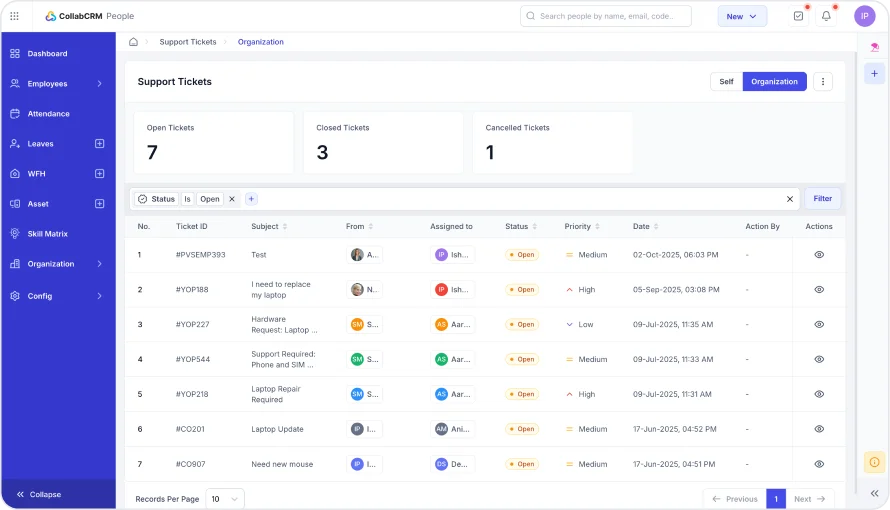The image size is (890, 510).
Task: Open the pink assistant icon in right sidebar
Action: tap(874, 47)
